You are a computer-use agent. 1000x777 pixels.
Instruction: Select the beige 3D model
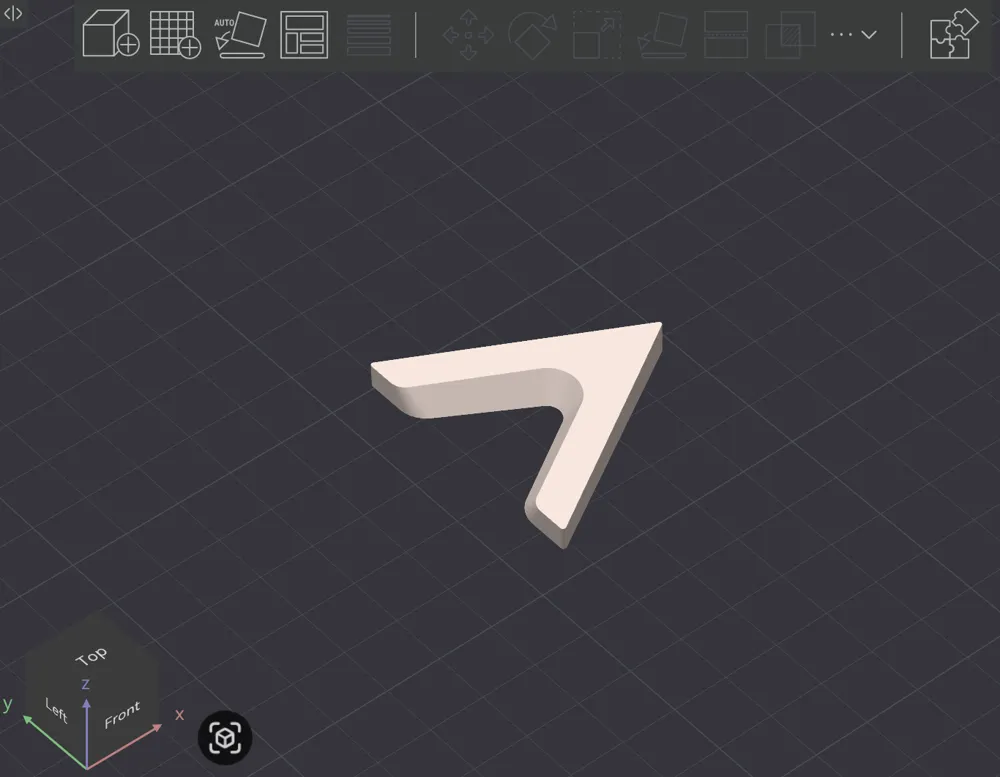coord(593,396)
